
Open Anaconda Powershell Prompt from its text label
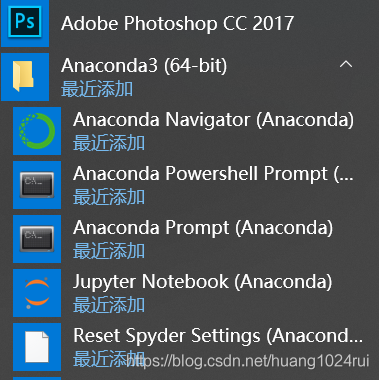coord(213,173)
